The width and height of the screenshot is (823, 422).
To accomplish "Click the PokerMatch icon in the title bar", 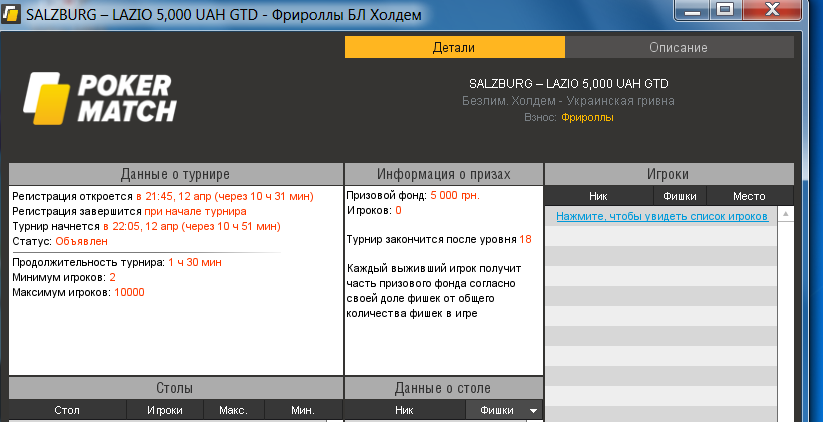I will coord(11,14).
